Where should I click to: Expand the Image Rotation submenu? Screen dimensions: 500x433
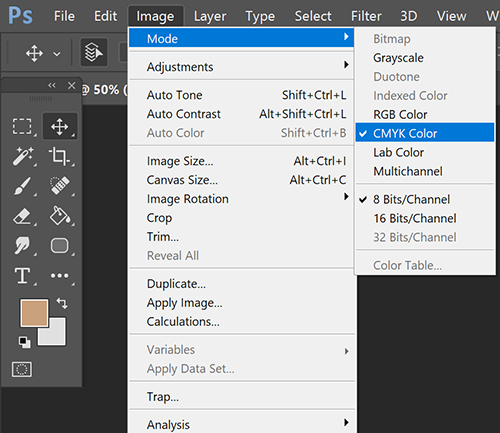click(x=241, y=199)
